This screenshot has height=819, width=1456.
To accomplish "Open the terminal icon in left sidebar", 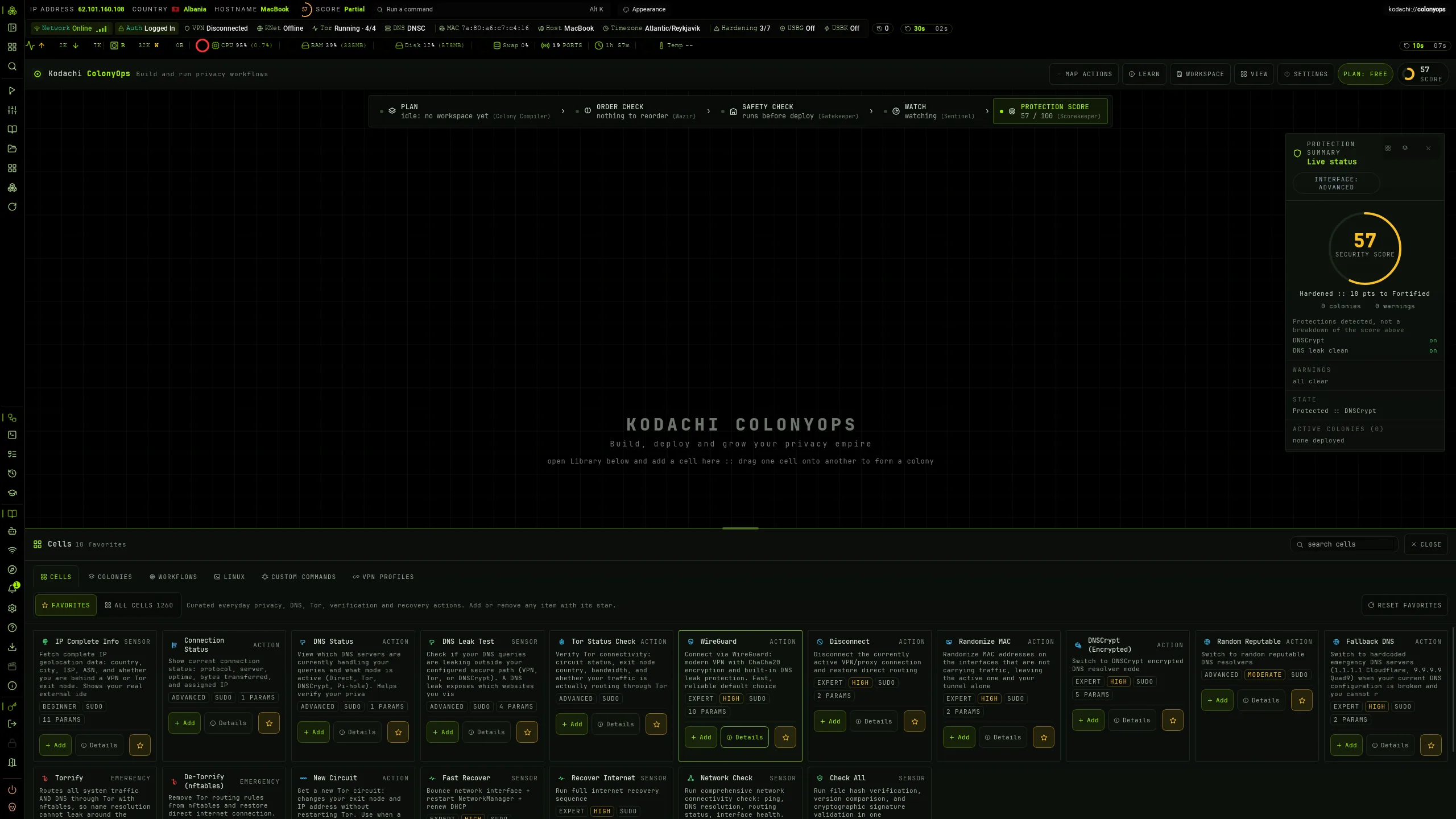I will pyautogui.click(x=12, y=435).
